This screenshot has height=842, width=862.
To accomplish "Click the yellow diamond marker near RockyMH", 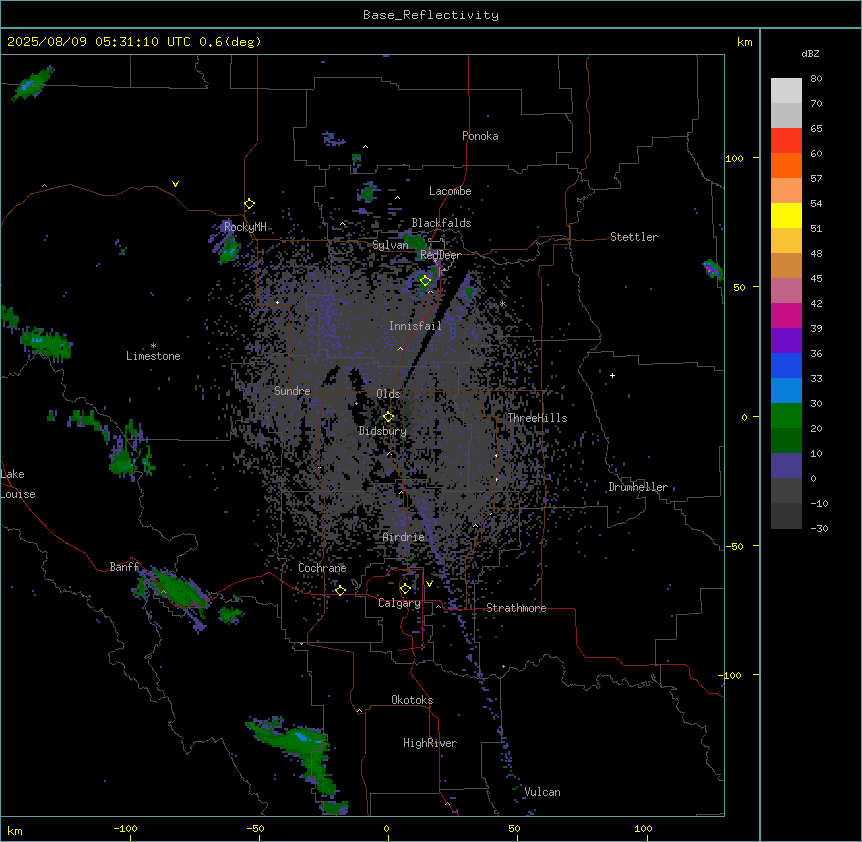I will (249, 204).
